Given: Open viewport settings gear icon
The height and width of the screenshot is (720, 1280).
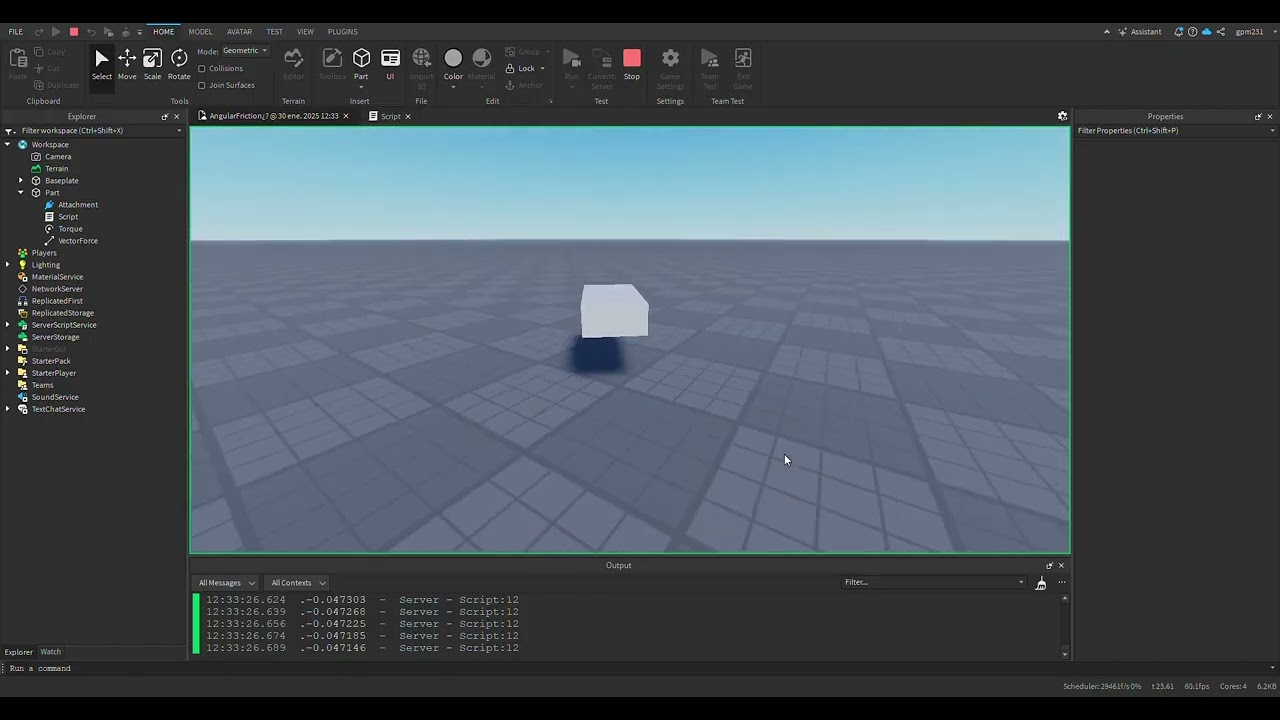Looking at the screenshot, I should (x=1062, y=116).
